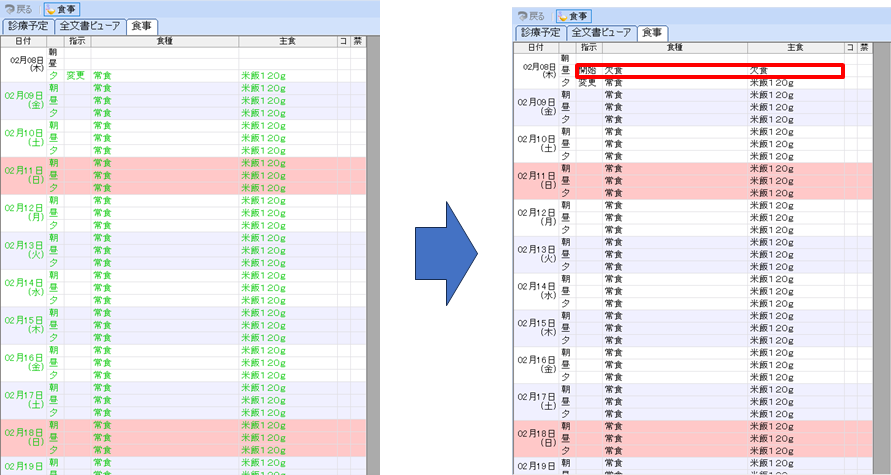Select 02月18日(日) date cell in left window
891x475 pixels.
(x=24, y=438)
